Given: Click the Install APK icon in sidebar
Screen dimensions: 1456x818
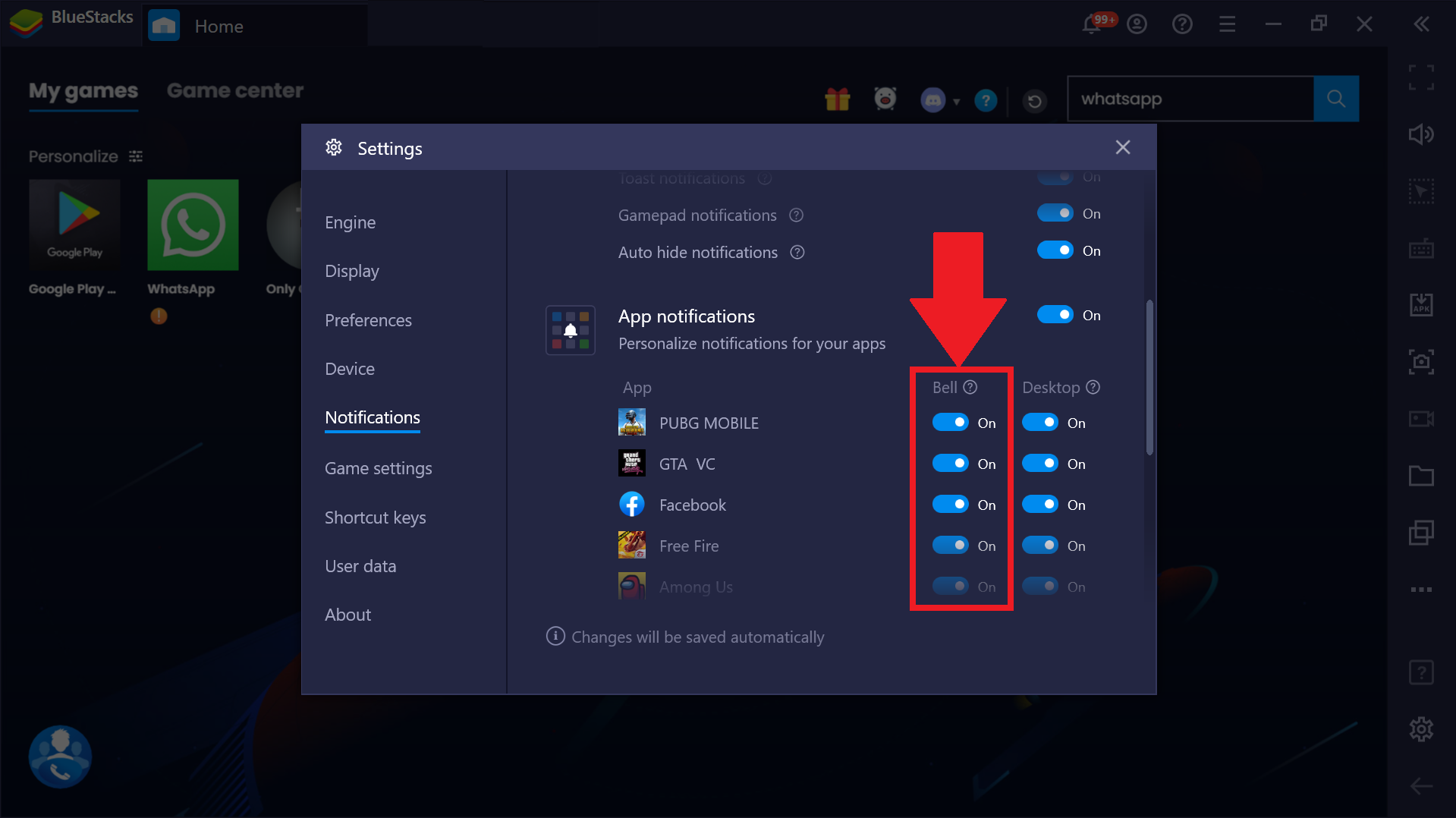Looking at the screenshot, I should [x=1421, y=304].
